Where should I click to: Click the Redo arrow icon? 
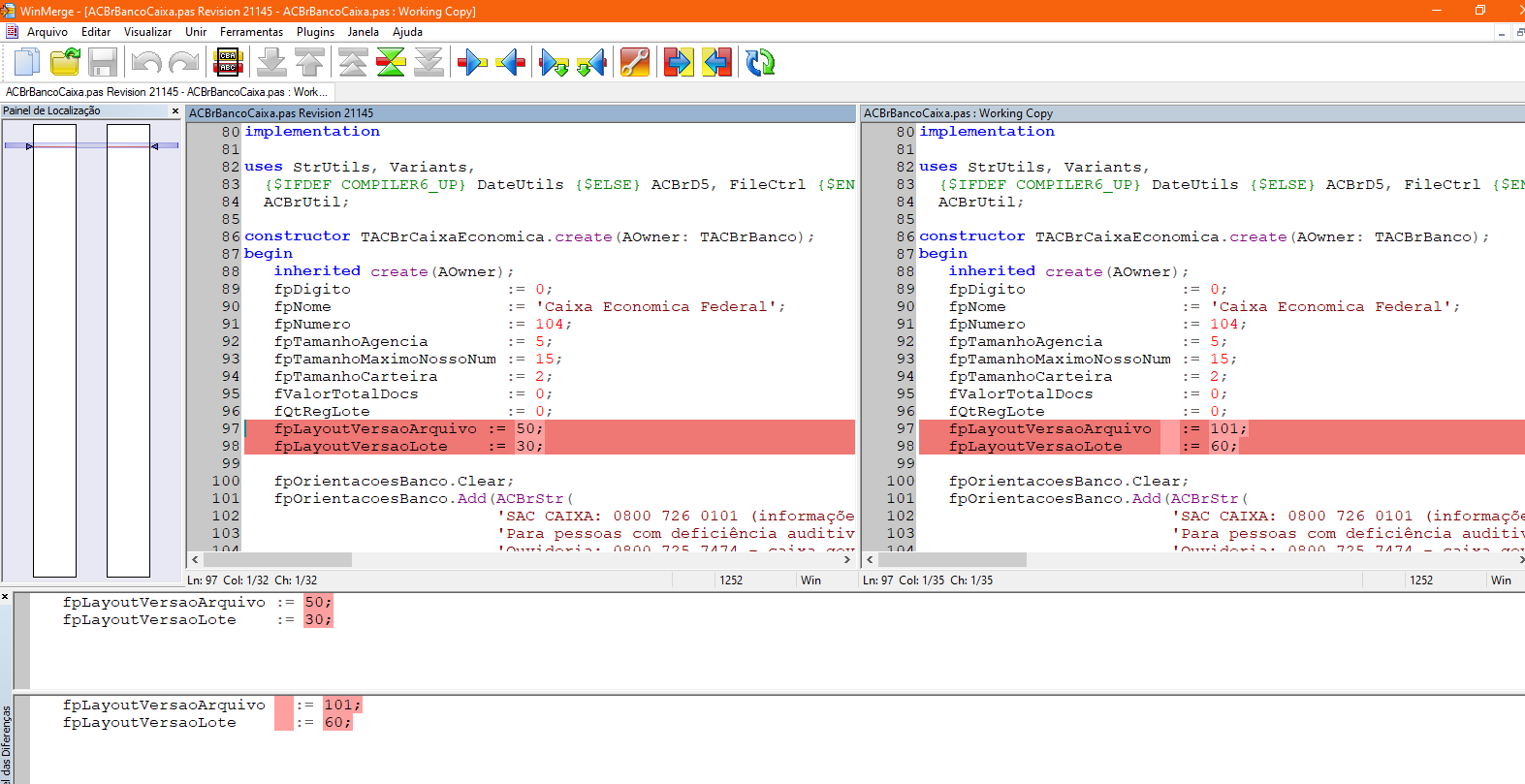(183, 63)
